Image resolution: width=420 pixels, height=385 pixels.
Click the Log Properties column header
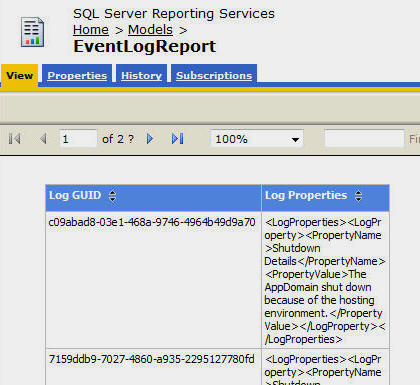[325, 198]
